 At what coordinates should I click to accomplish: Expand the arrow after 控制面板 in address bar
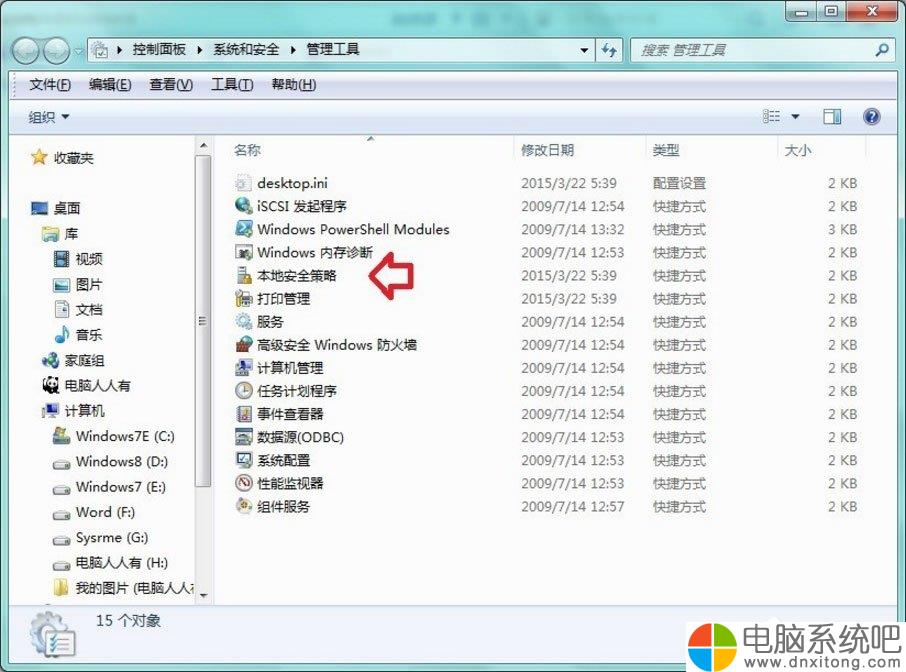click(x=199, y=50)
